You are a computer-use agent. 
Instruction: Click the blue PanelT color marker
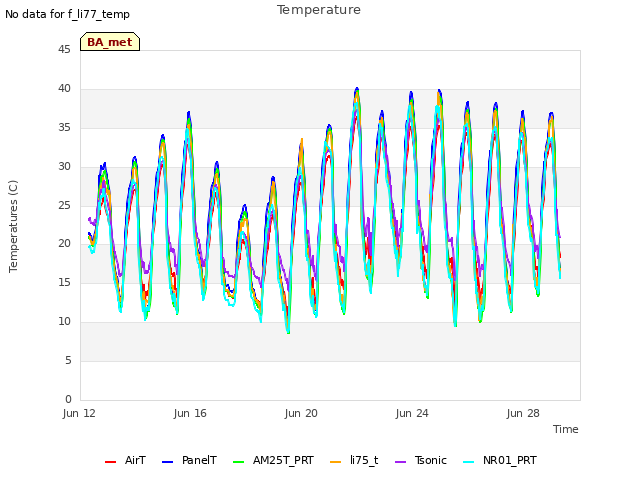click(x=167, y=462)
